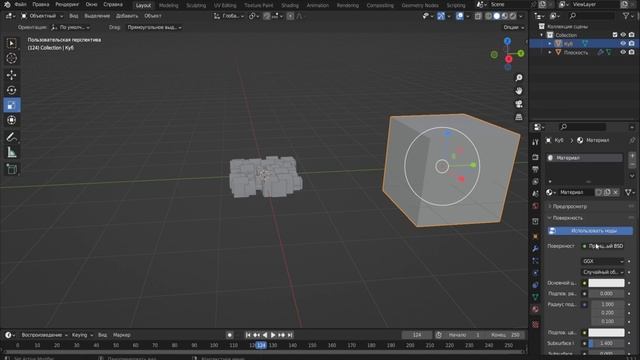Click the Blender logo menu icon
Screen dimensions: 640x360
[7, 4]
